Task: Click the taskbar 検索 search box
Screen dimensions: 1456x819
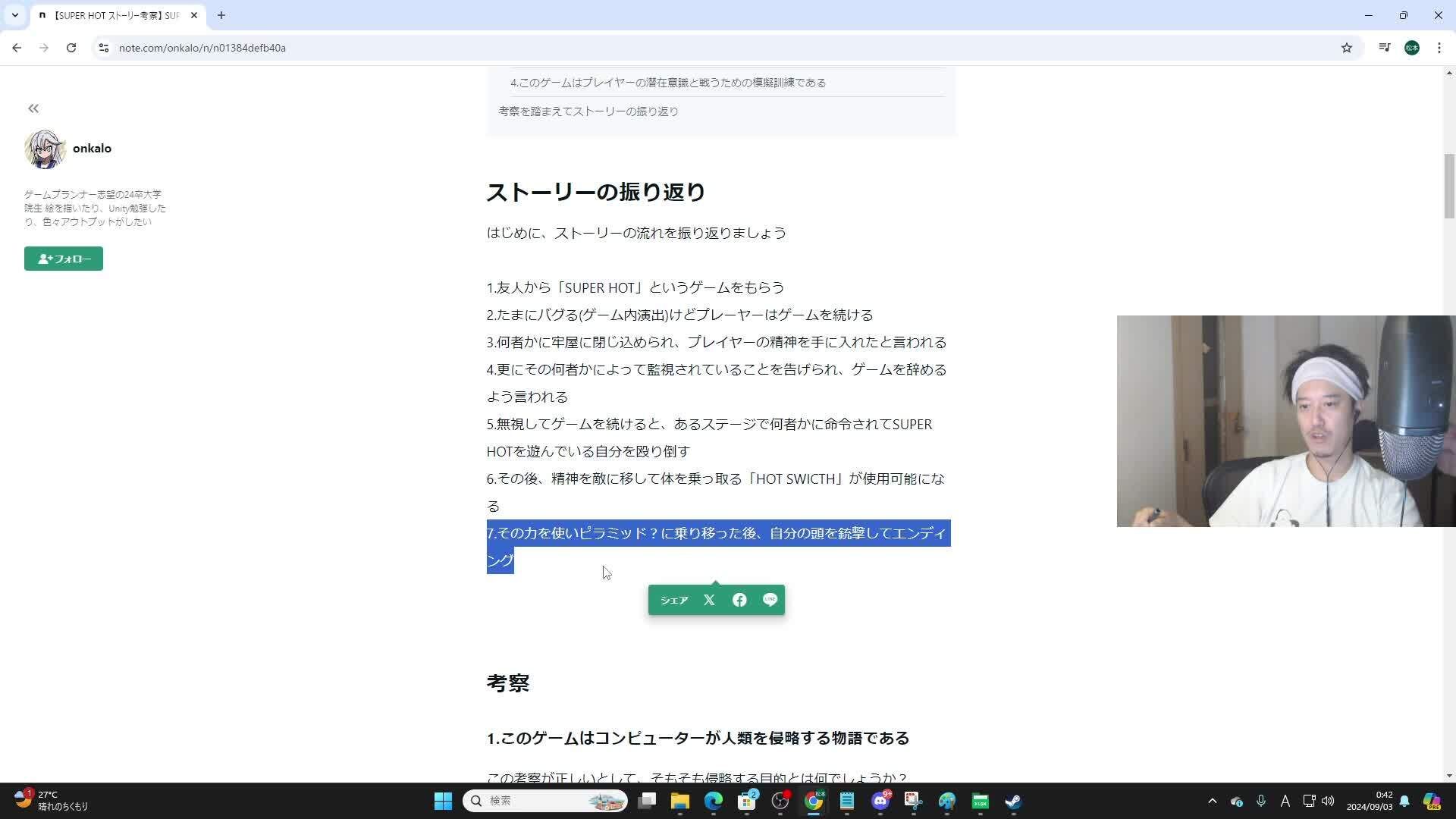Action: click(545, 801)
